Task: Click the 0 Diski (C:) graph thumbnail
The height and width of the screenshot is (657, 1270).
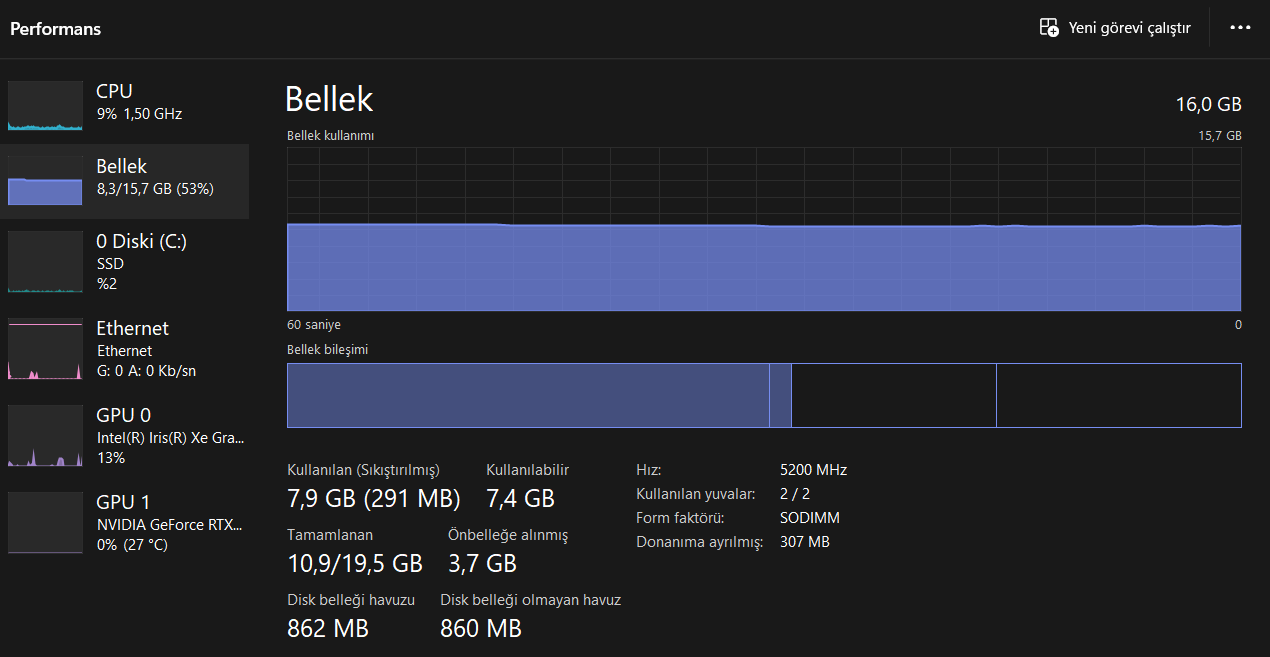Action: click(45, 262)
